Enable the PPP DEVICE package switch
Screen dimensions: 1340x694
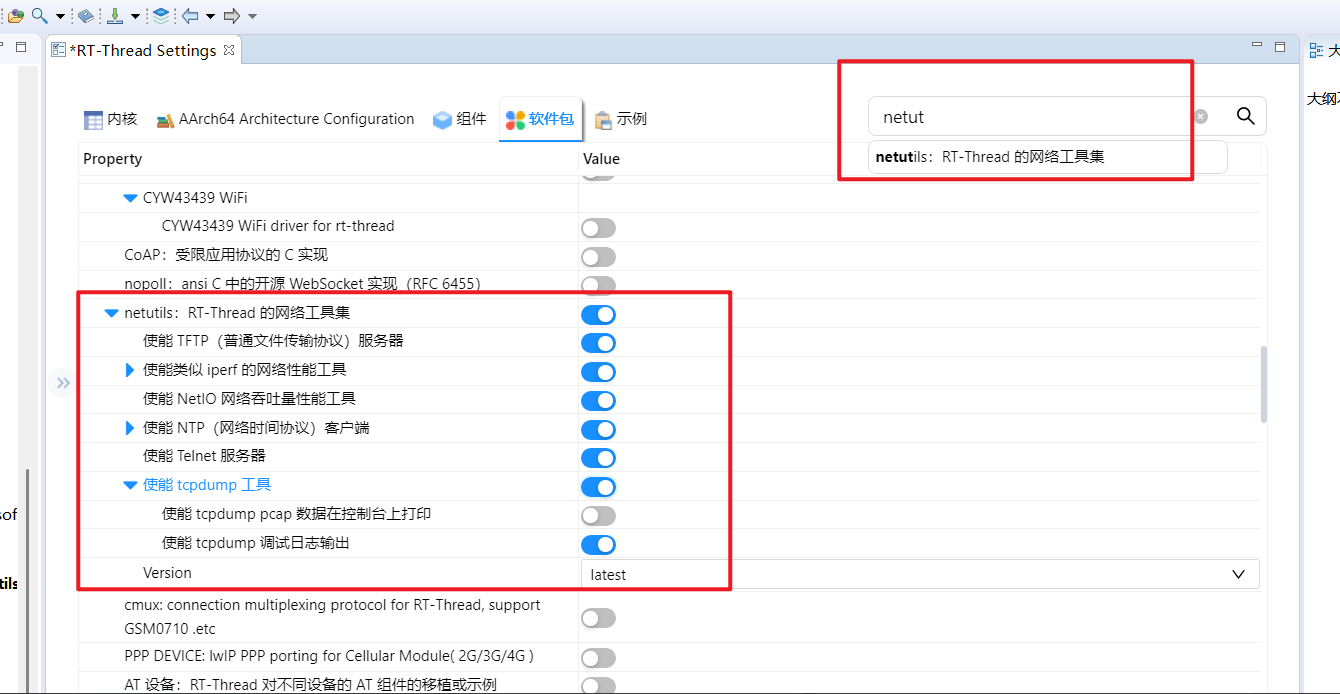[x=598, y=658]
